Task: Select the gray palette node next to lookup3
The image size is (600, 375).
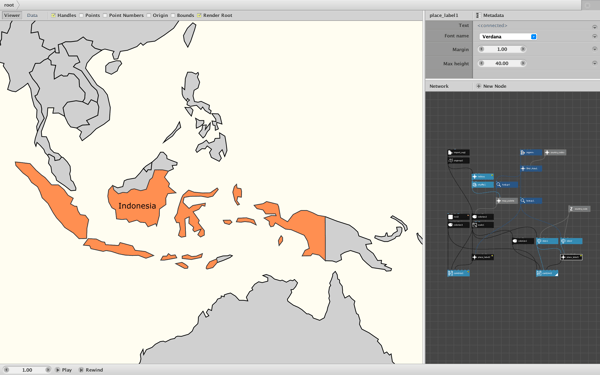Action: (x=507, y=201)
